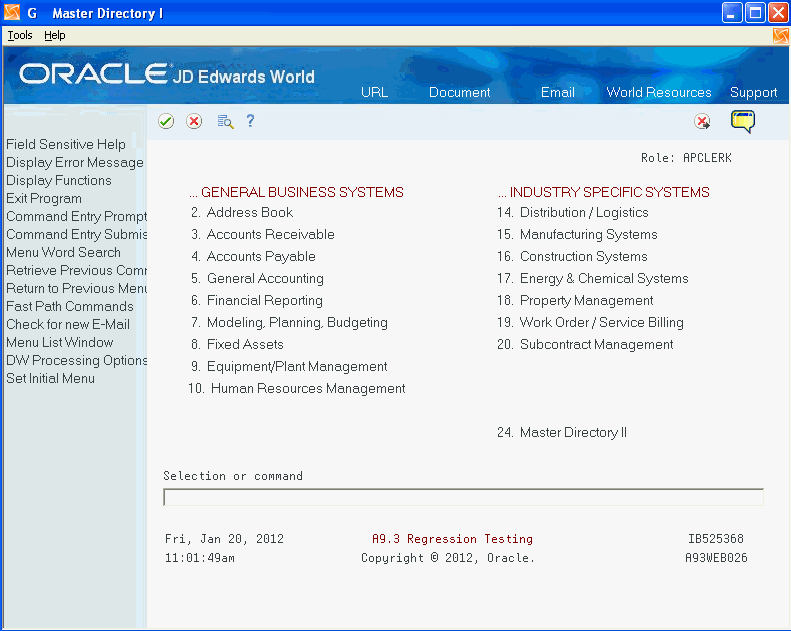
Task: Open DW Processing Options
Action: (76, 361)
